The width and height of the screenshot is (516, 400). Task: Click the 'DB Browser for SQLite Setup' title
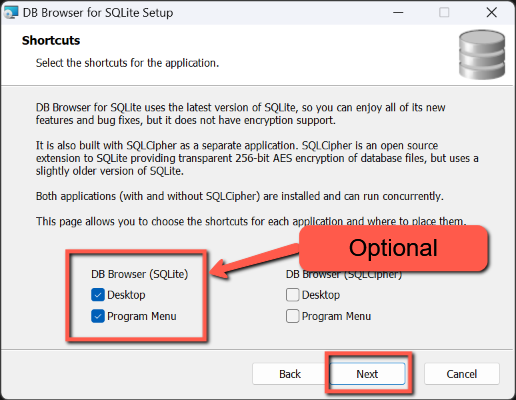(98, 13)
